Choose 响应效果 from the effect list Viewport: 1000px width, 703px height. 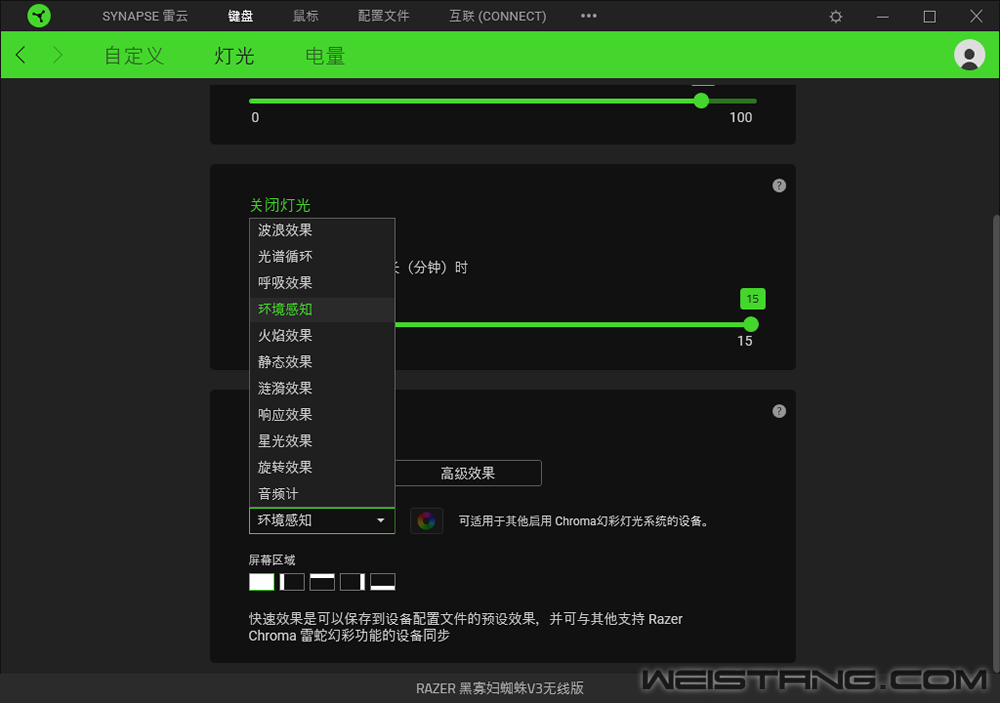pyautogui.click(x=322, y=415)
